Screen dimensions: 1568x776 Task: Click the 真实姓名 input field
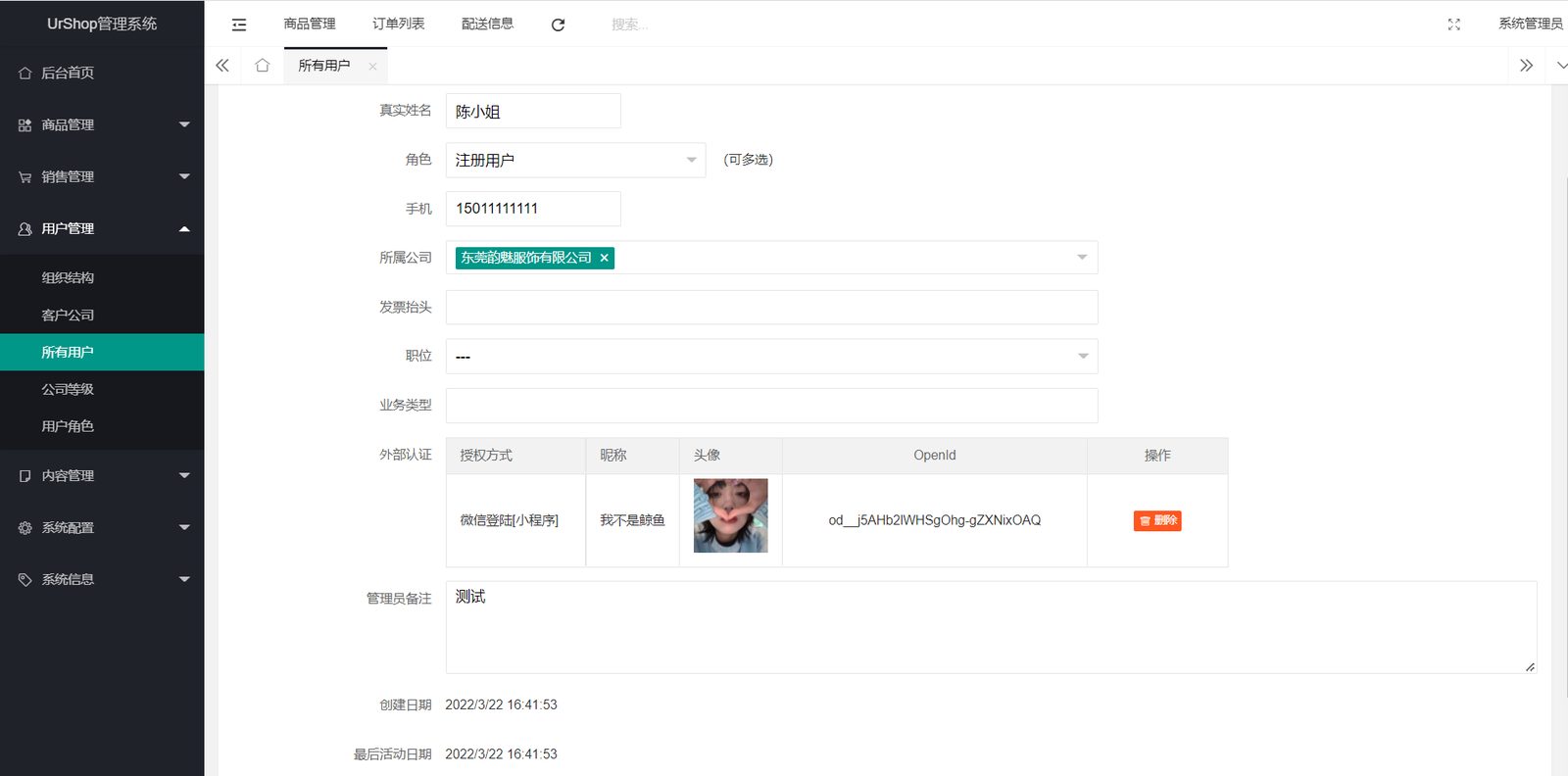coord(533,111)
